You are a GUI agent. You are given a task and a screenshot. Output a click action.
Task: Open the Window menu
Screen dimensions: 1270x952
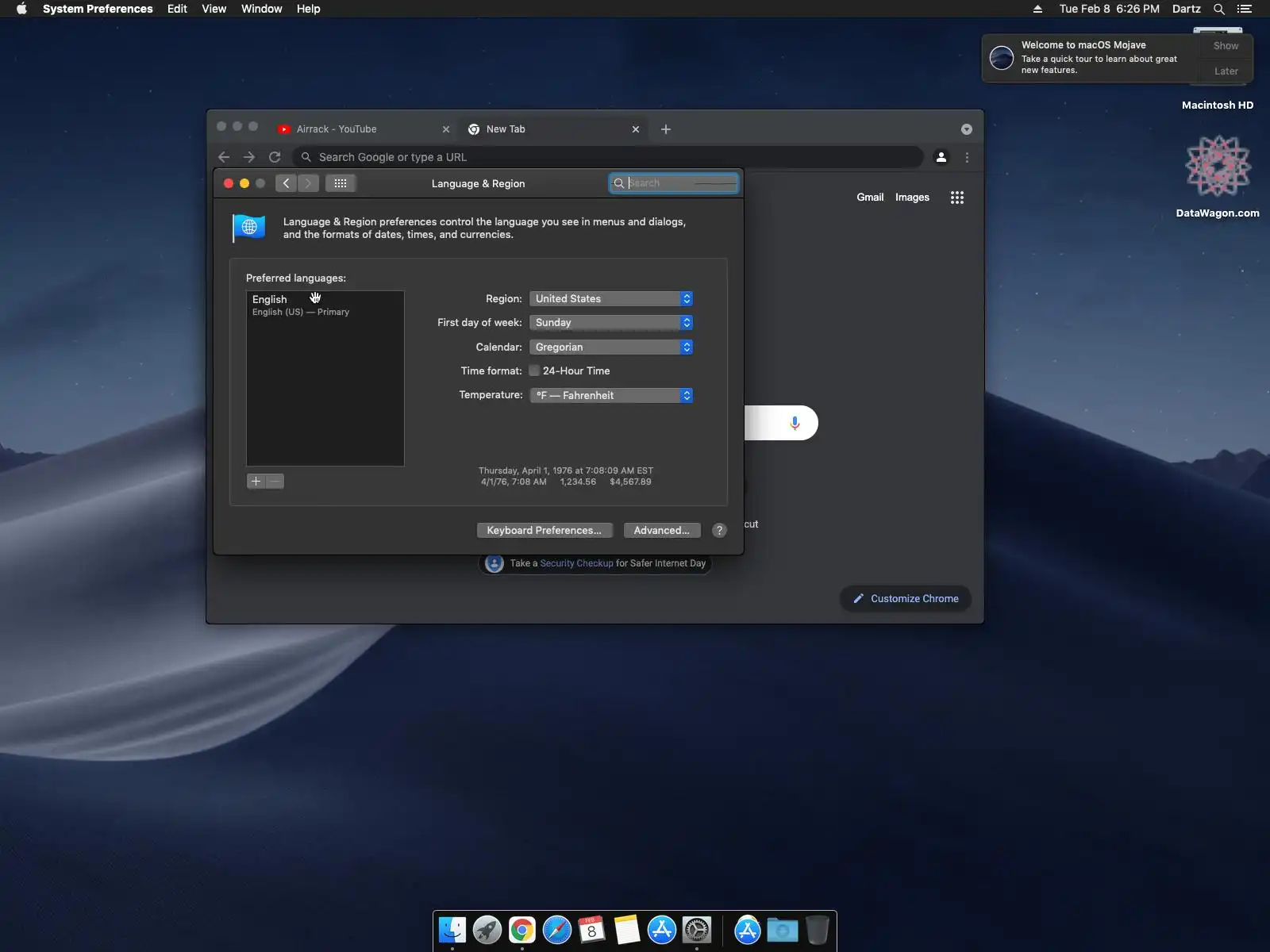[x=262, y=9]
